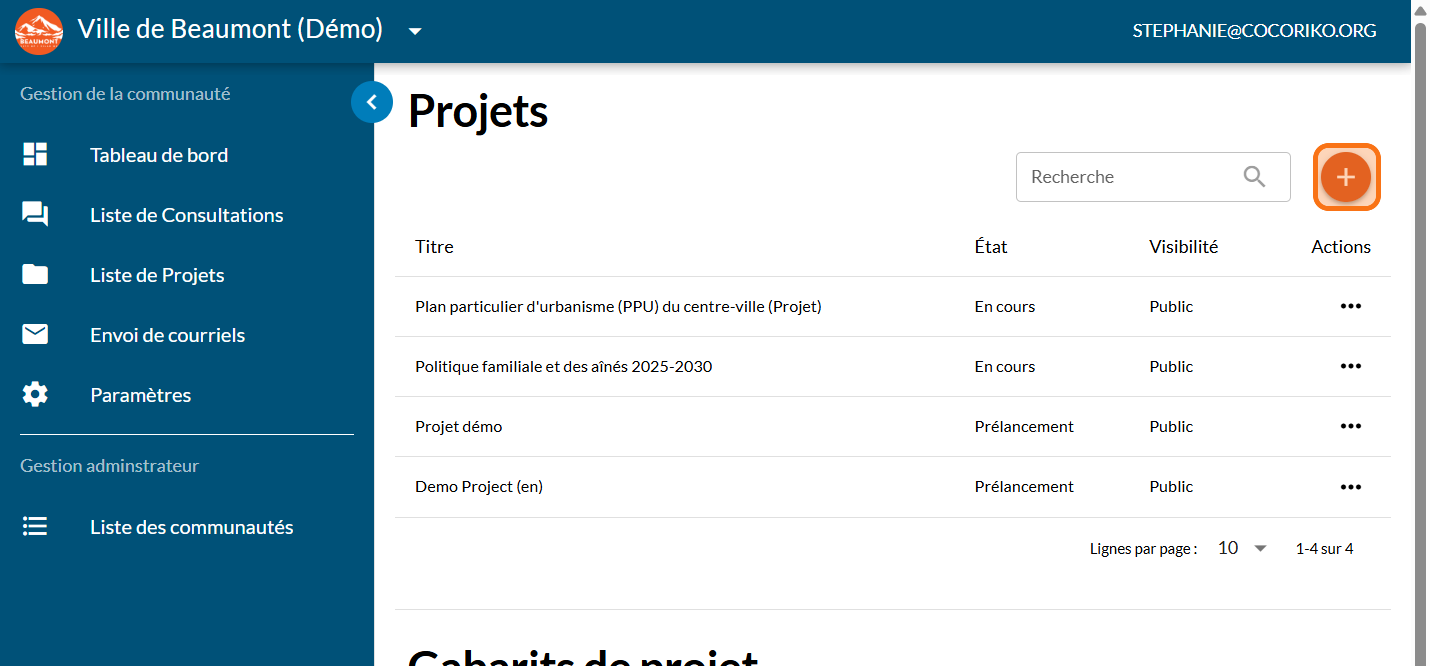Open the community switcher dropdown arrow
The width and height of the screenshot is (1430, 666).
click(x=415, y=31)
